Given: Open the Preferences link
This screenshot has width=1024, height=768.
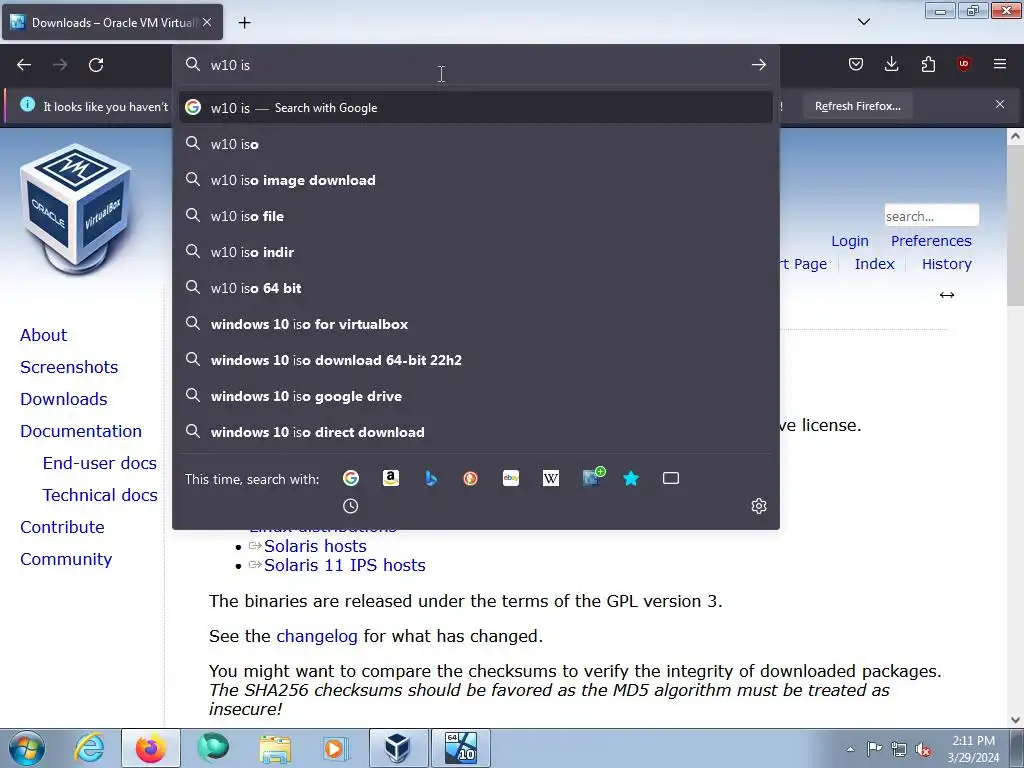Looking at the screenshot, I should point(931,241).
